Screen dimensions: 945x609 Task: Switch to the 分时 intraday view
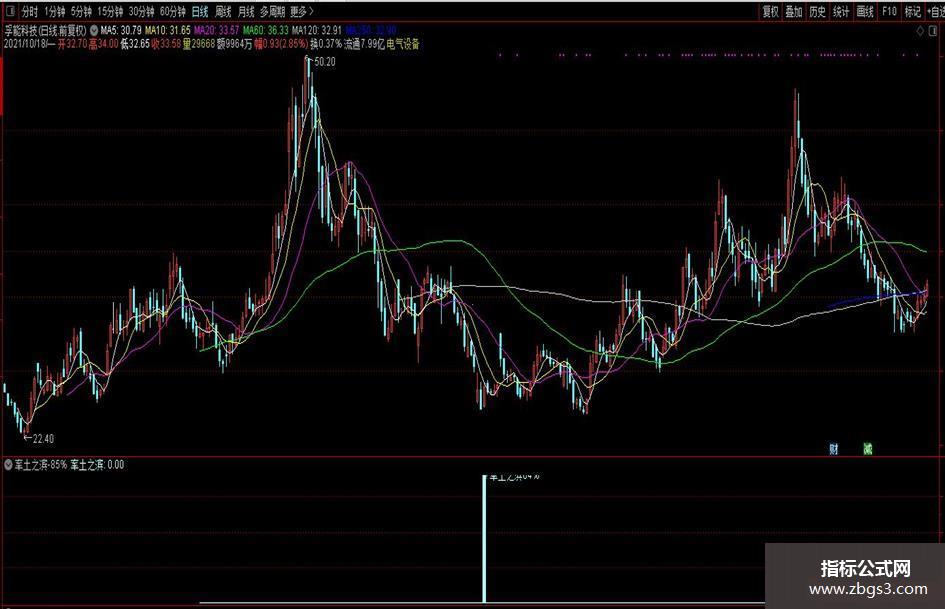coord(29,11)
